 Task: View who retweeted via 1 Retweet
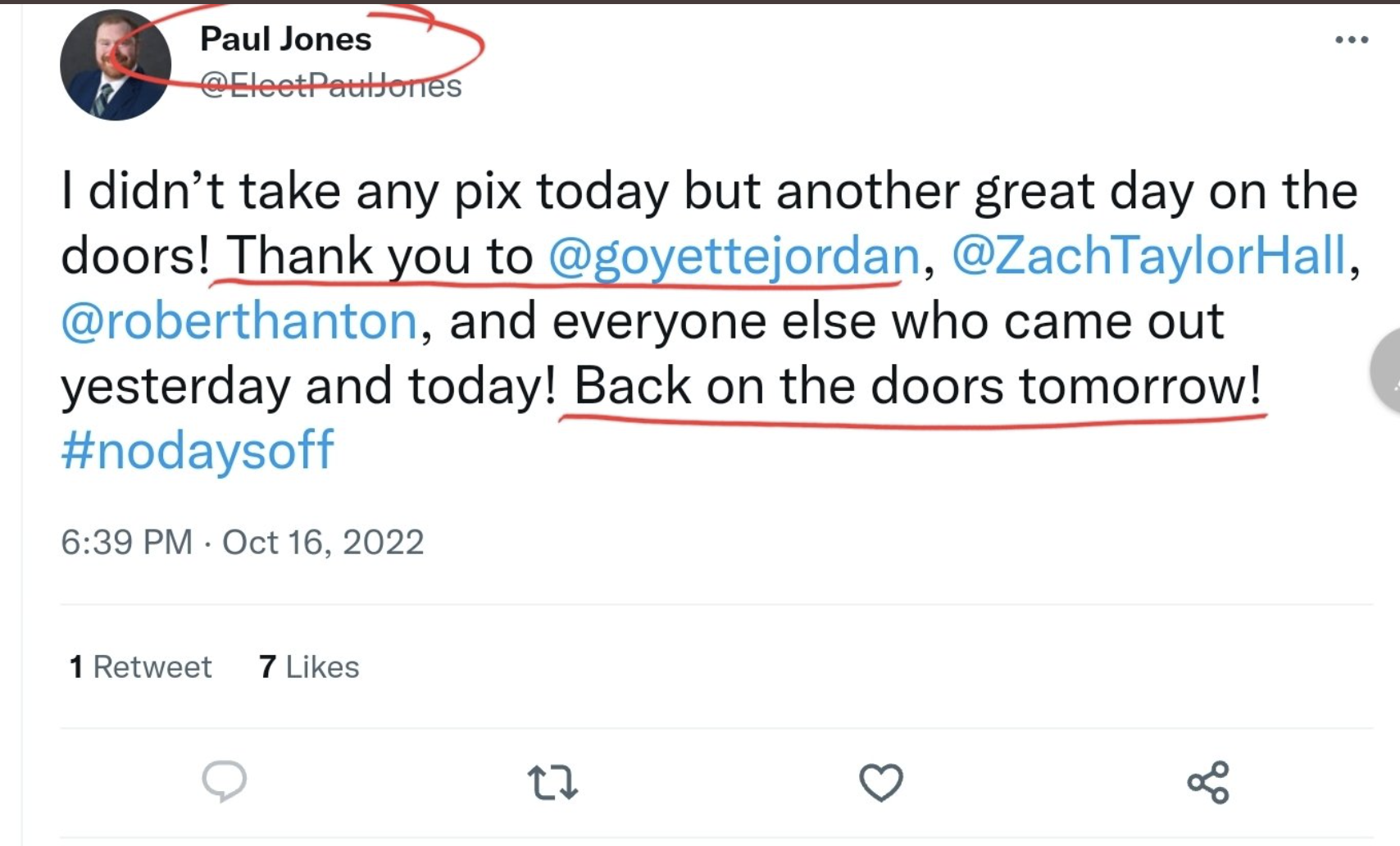[x=140, y=667]
